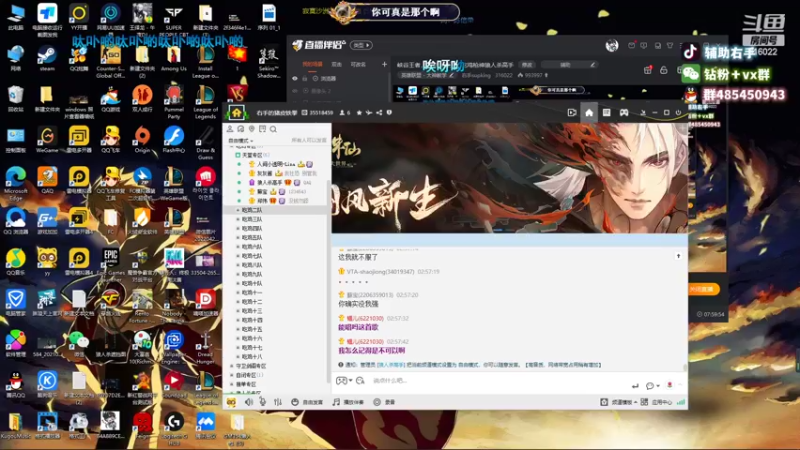Open the Steam desktop icon
The image size is (800, 450).
(x=47, y=58)
